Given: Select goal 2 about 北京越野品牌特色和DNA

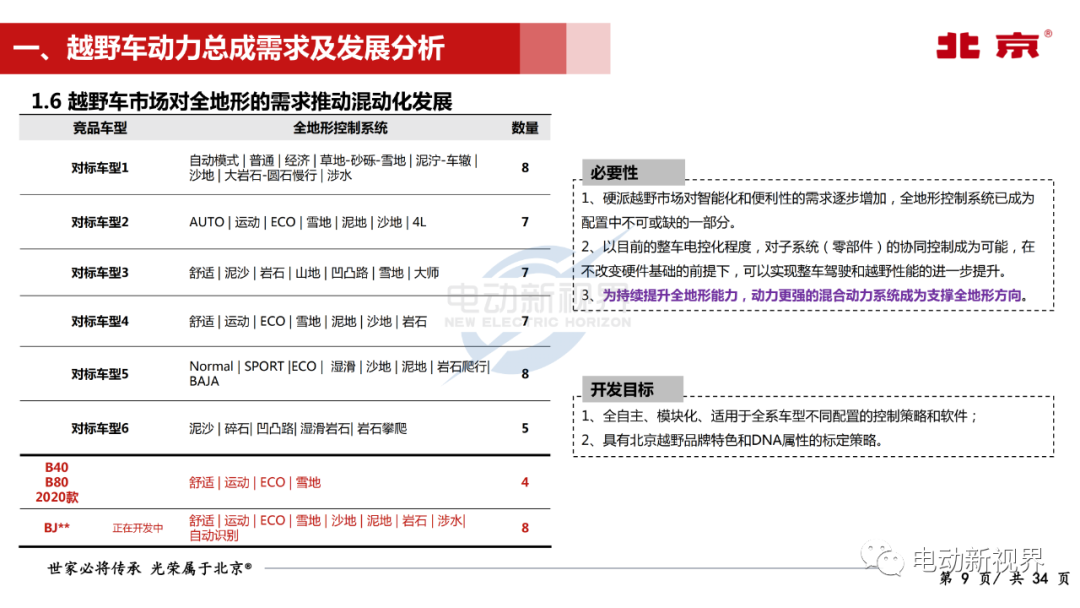Looking at the screenshot, I should pyautogui.click(x=732, y=440).
